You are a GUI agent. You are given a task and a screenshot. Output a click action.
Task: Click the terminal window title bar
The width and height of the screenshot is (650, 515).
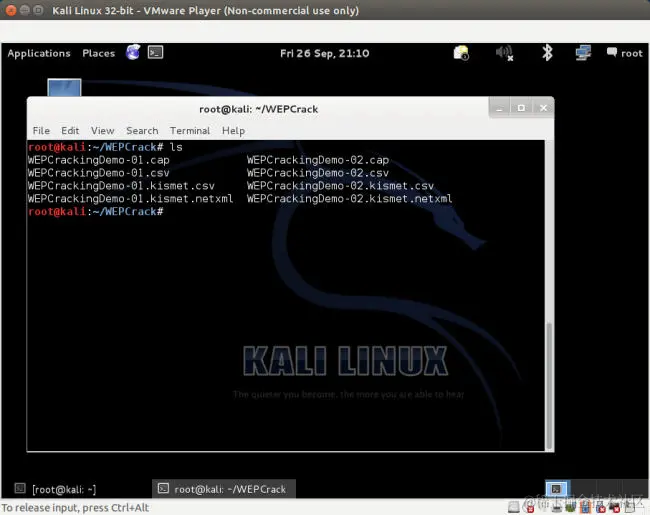tap(259, 109)
